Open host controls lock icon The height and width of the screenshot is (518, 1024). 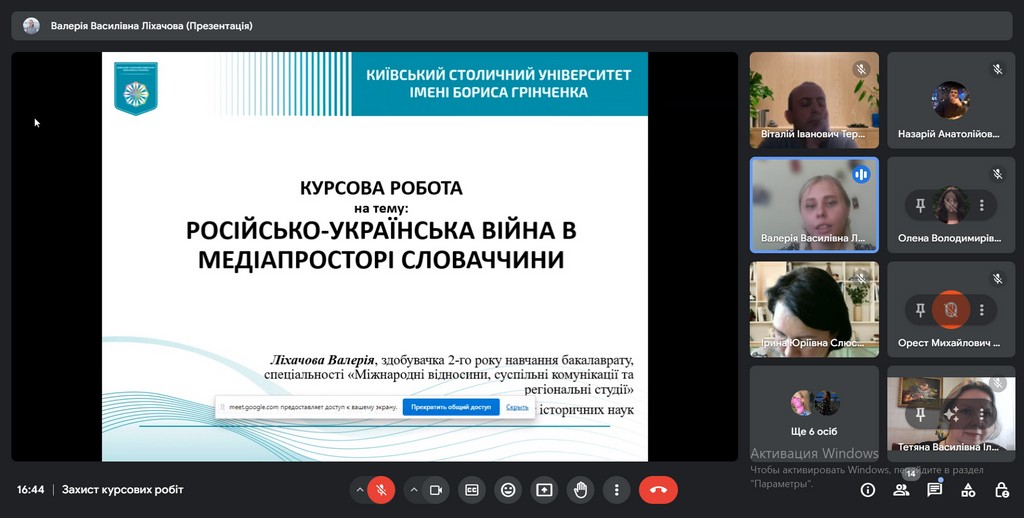[x=1001, y=490]
